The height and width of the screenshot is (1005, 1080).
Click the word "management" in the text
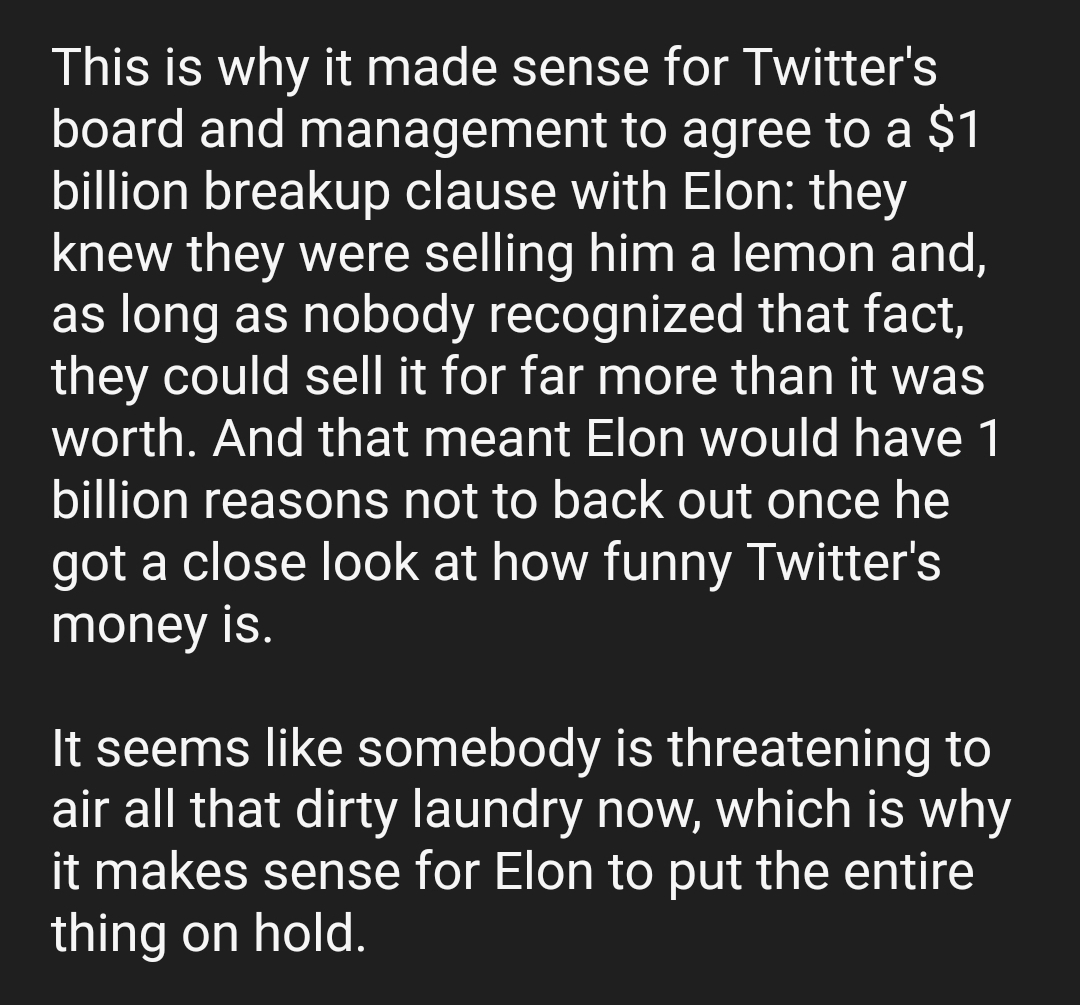(454, 129)
